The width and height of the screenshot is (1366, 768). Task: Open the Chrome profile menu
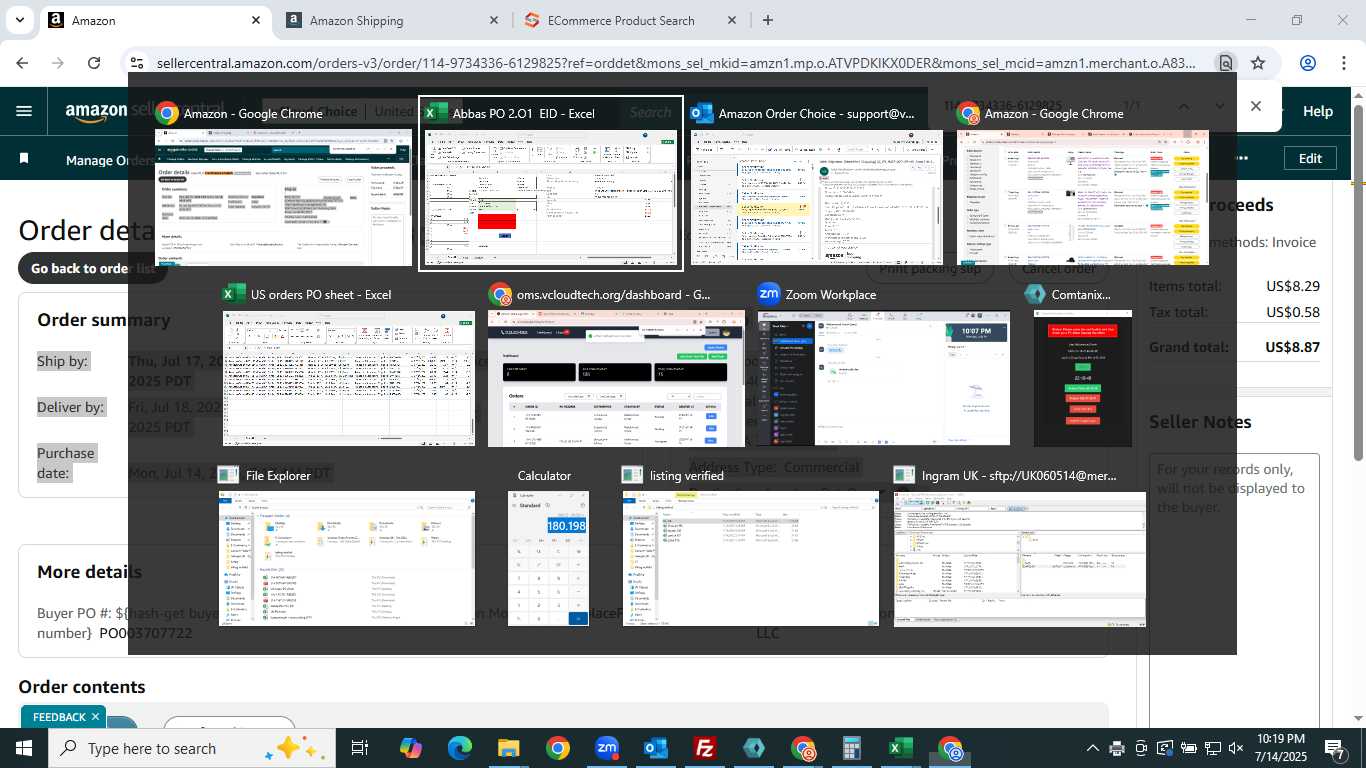(1308, 63)
